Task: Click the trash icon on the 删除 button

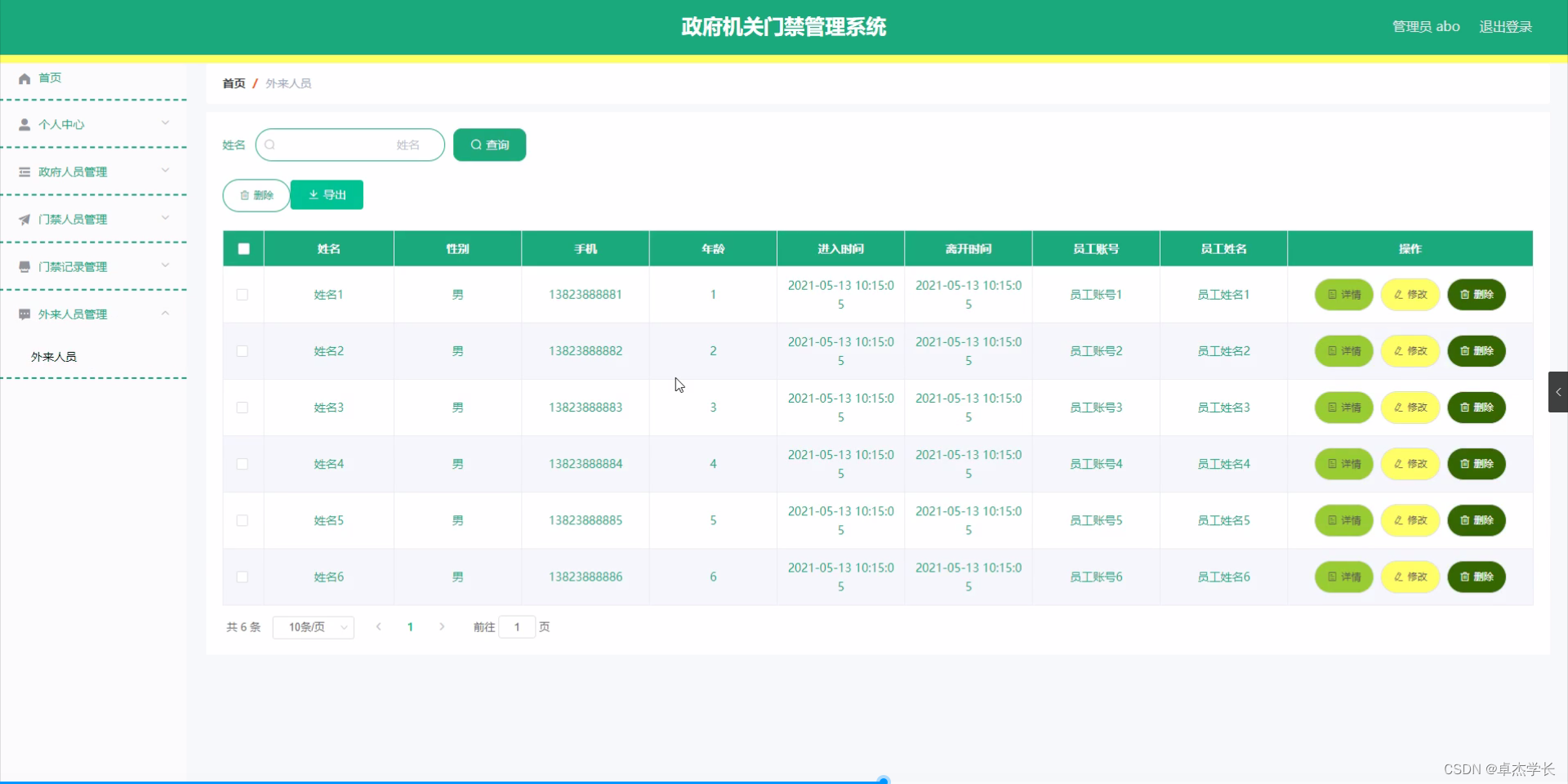Action: pos(246,195)
